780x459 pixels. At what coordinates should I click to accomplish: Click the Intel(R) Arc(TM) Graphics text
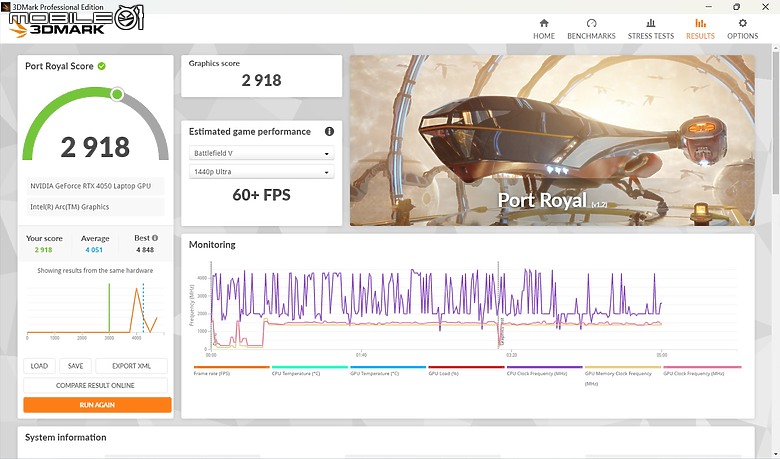click(70, 207)
